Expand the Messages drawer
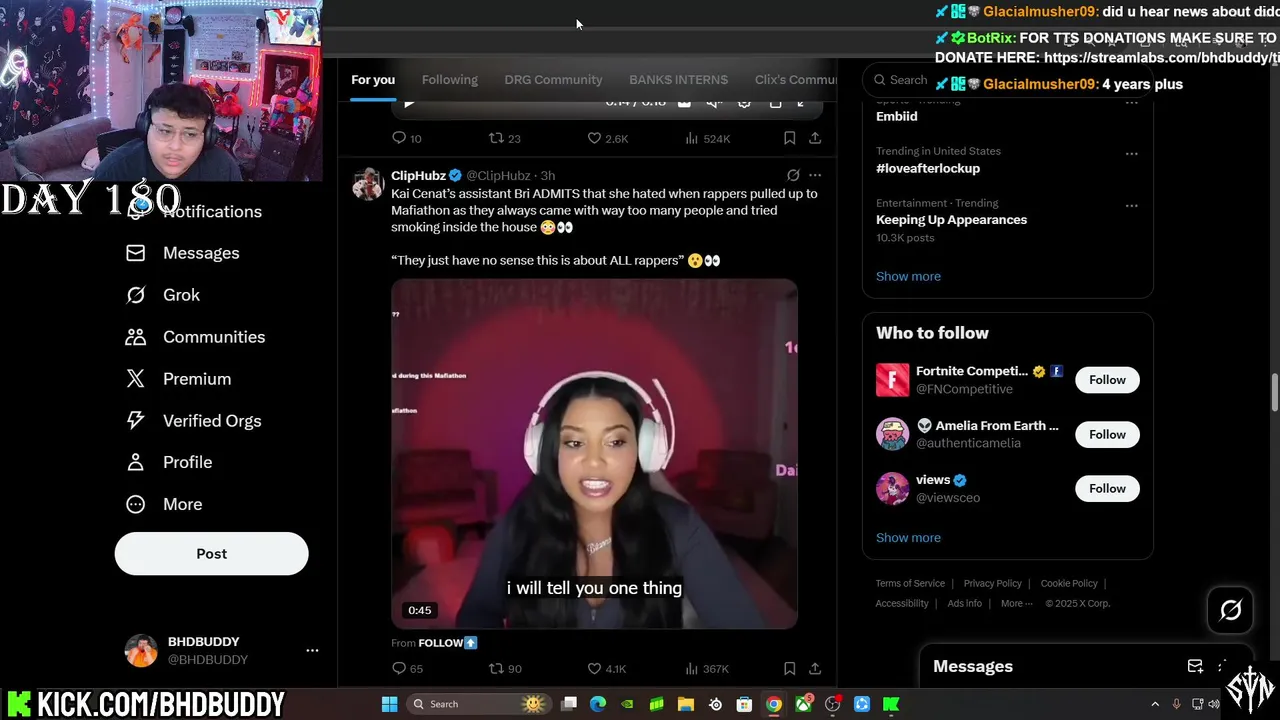This screenshot has height=720, width=1280. click(x=1223, y=666)
